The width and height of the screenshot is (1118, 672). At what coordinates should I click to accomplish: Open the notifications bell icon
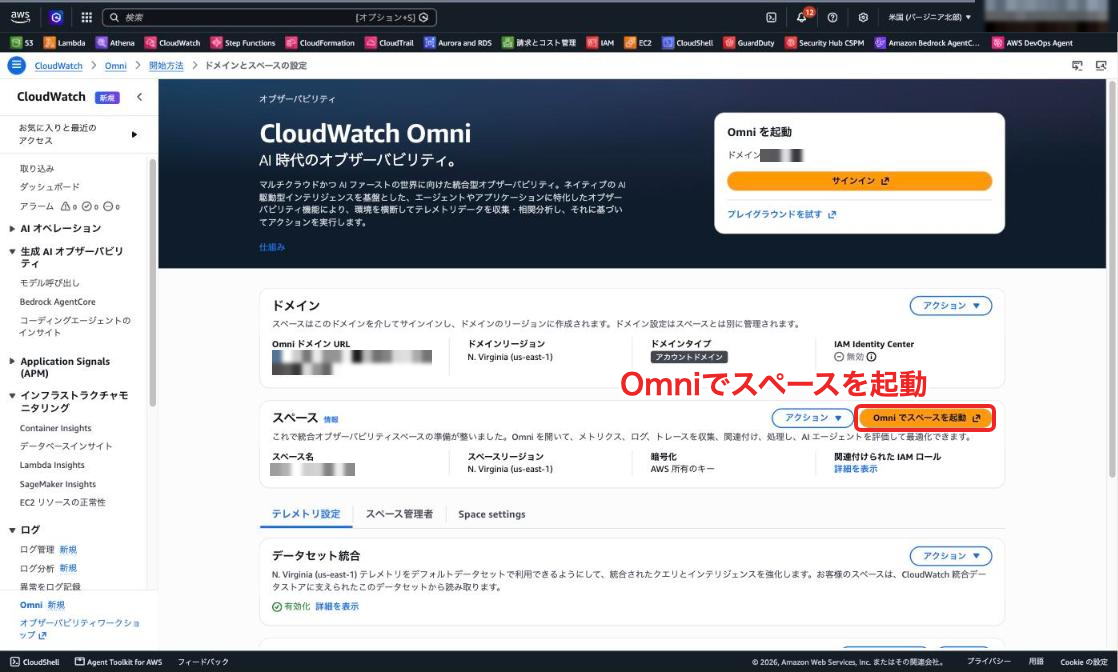(801, 17)
